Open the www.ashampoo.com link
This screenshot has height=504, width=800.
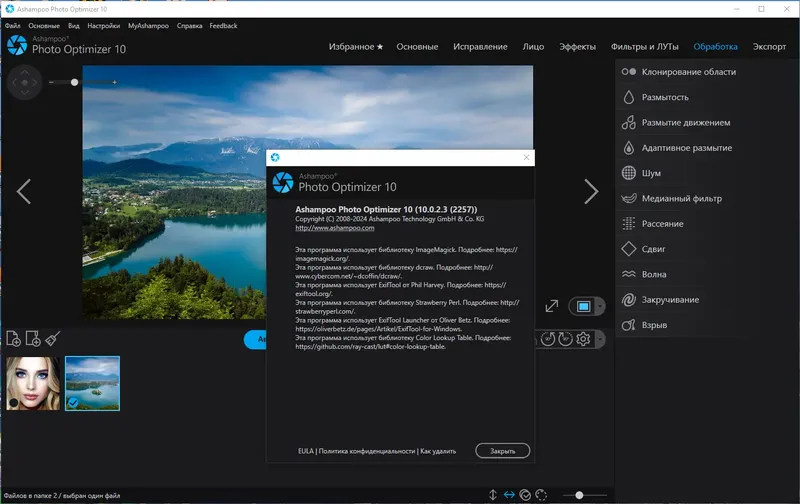coord(335,228)
